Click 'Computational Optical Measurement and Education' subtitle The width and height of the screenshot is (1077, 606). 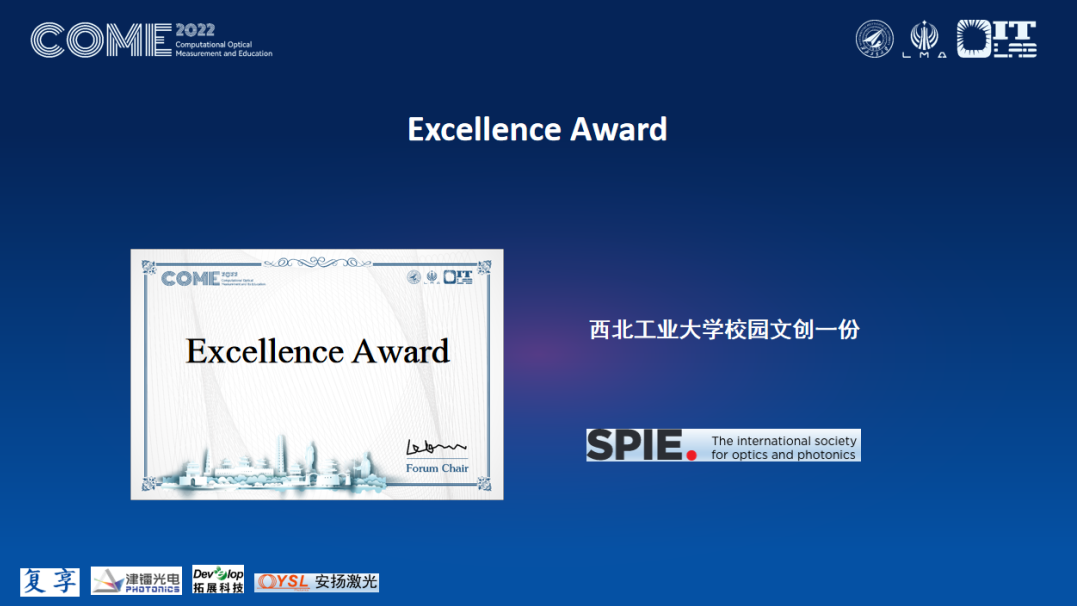point(224,49)
